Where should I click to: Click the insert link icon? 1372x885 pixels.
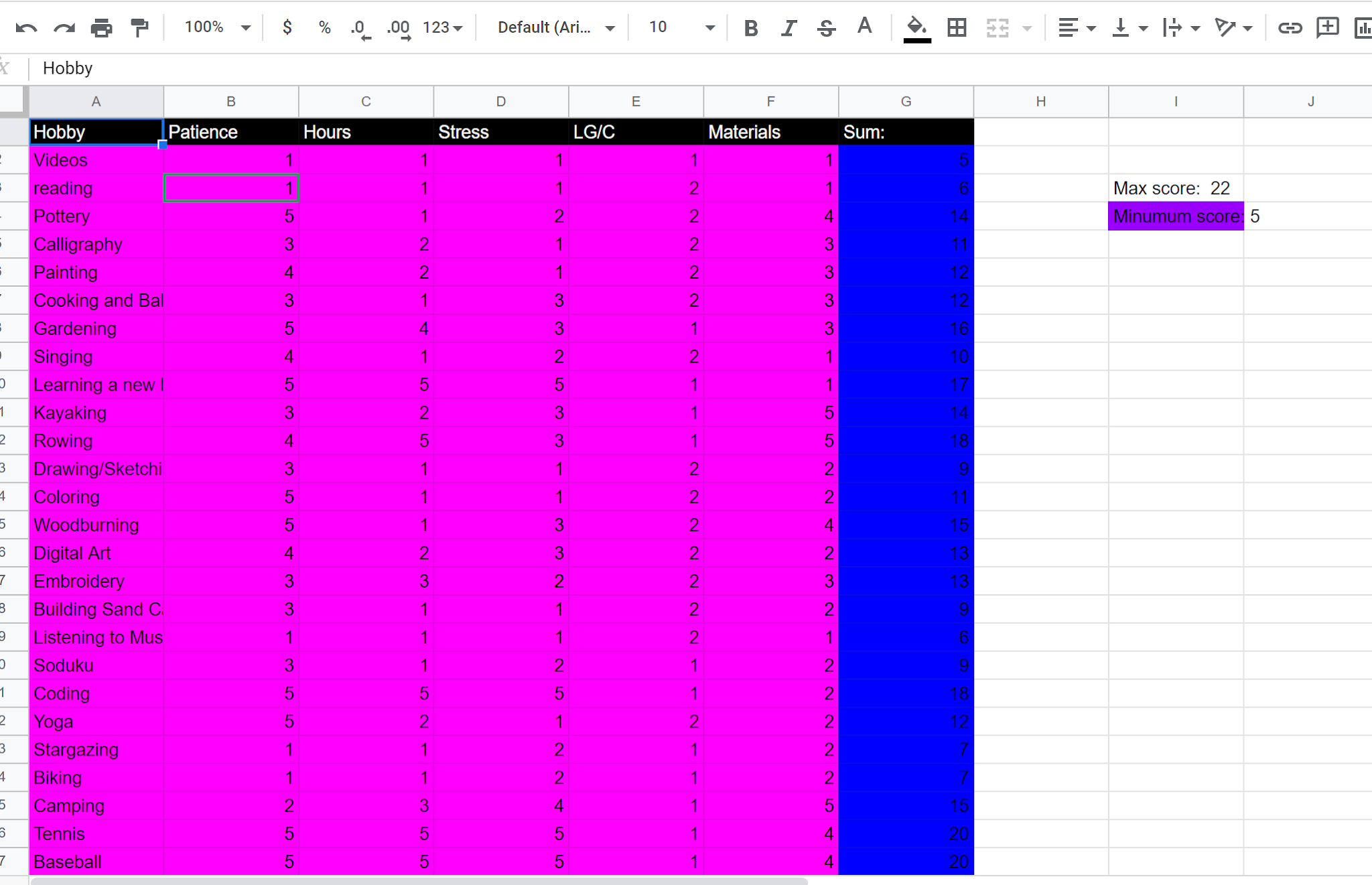[x=1290, y=28]
